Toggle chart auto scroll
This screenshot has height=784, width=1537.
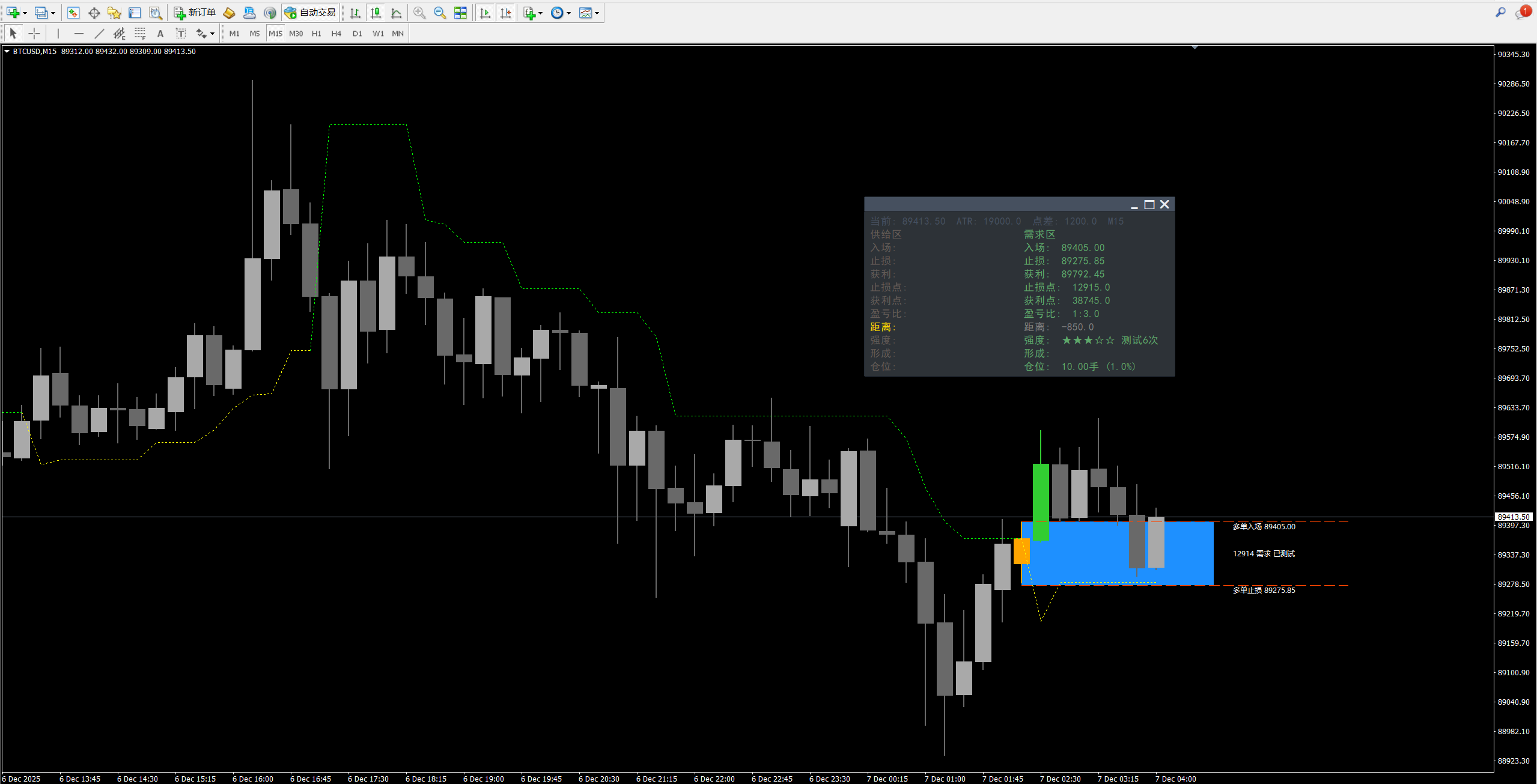tap(485, 13)
